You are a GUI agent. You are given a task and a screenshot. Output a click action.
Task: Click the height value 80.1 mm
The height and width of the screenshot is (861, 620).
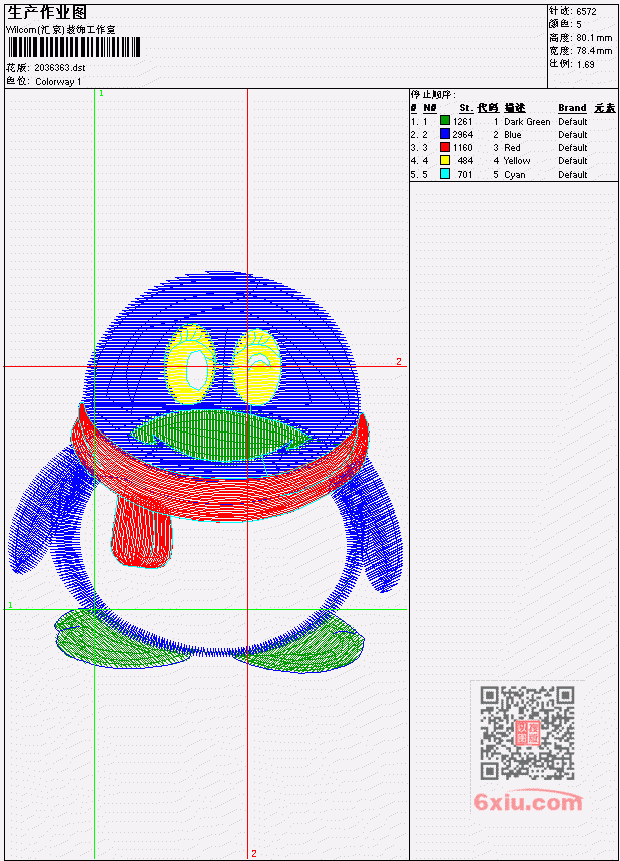point(594,37)
